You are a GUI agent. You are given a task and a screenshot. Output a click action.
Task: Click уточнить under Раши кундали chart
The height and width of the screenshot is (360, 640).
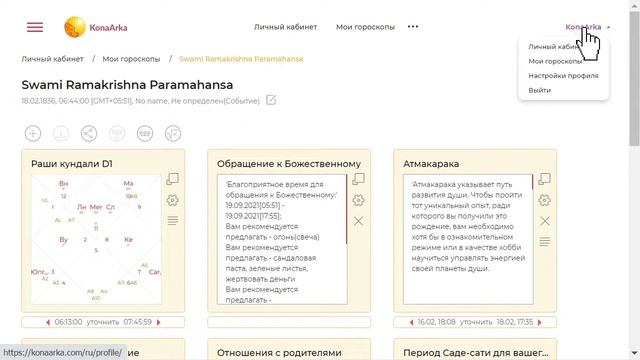(x=103, y=322)
